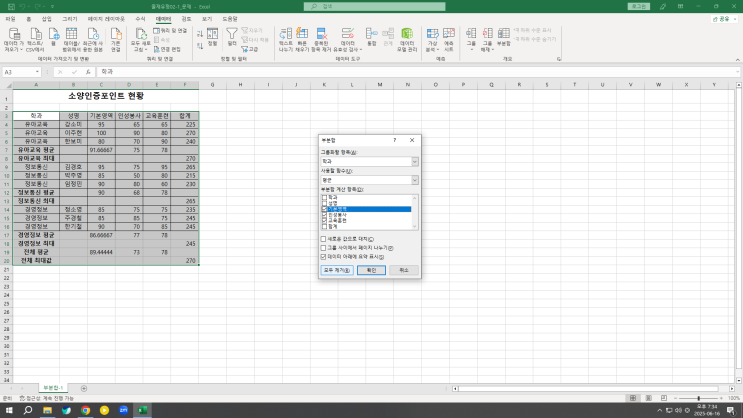The image size is (743, 418).
Task: Select the Data Validation (데이터 유효성 검사) icon
Action: (x=347, y=40)
